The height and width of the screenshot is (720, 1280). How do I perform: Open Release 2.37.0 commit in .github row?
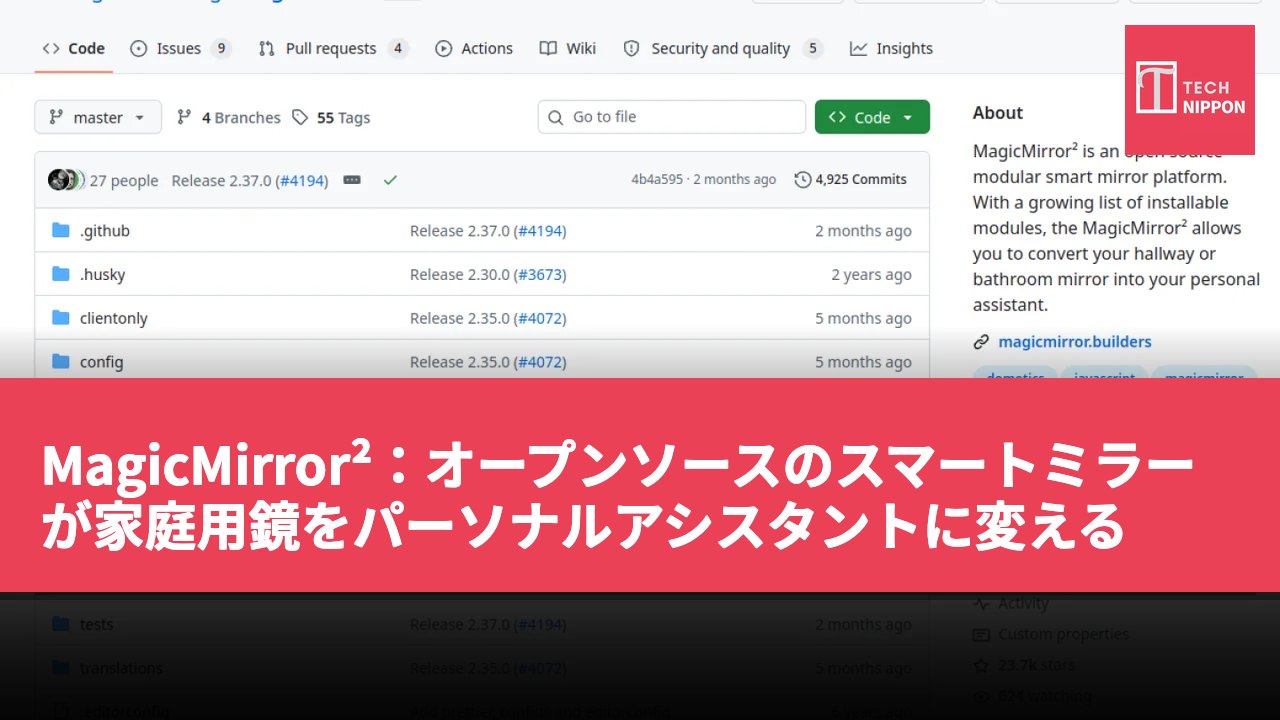460,231
